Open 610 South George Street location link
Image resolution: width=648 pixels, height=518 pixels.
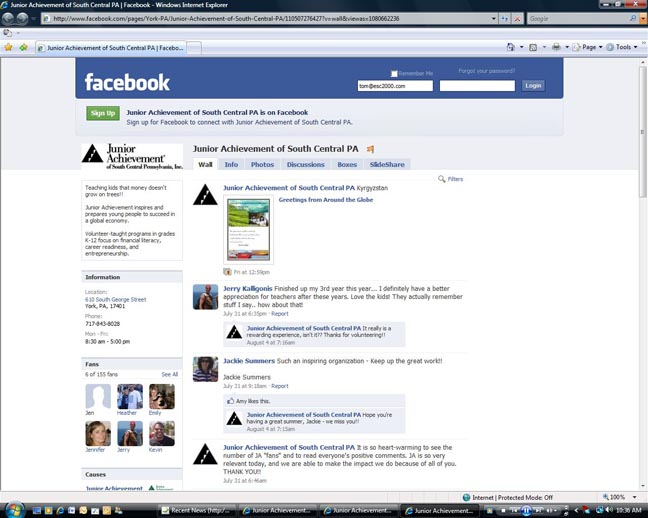point(115,299)
